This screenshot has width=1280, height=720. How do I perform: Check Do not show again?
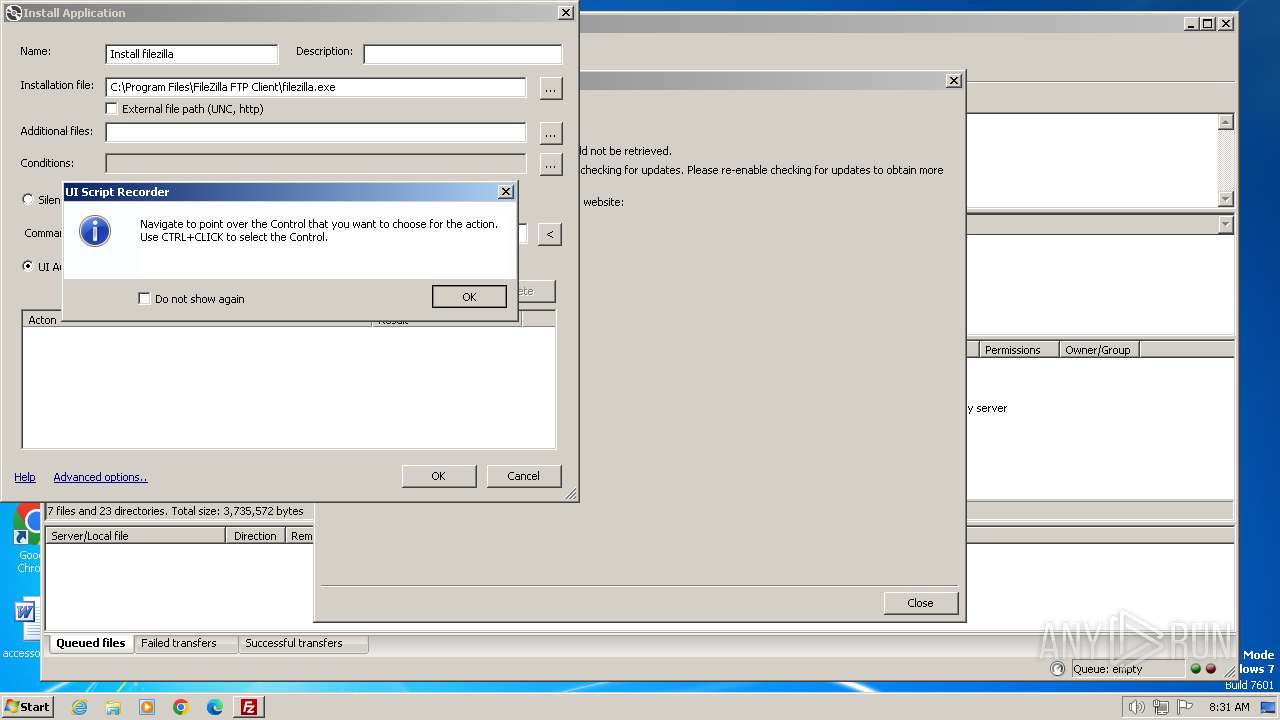tap(144, 298)
